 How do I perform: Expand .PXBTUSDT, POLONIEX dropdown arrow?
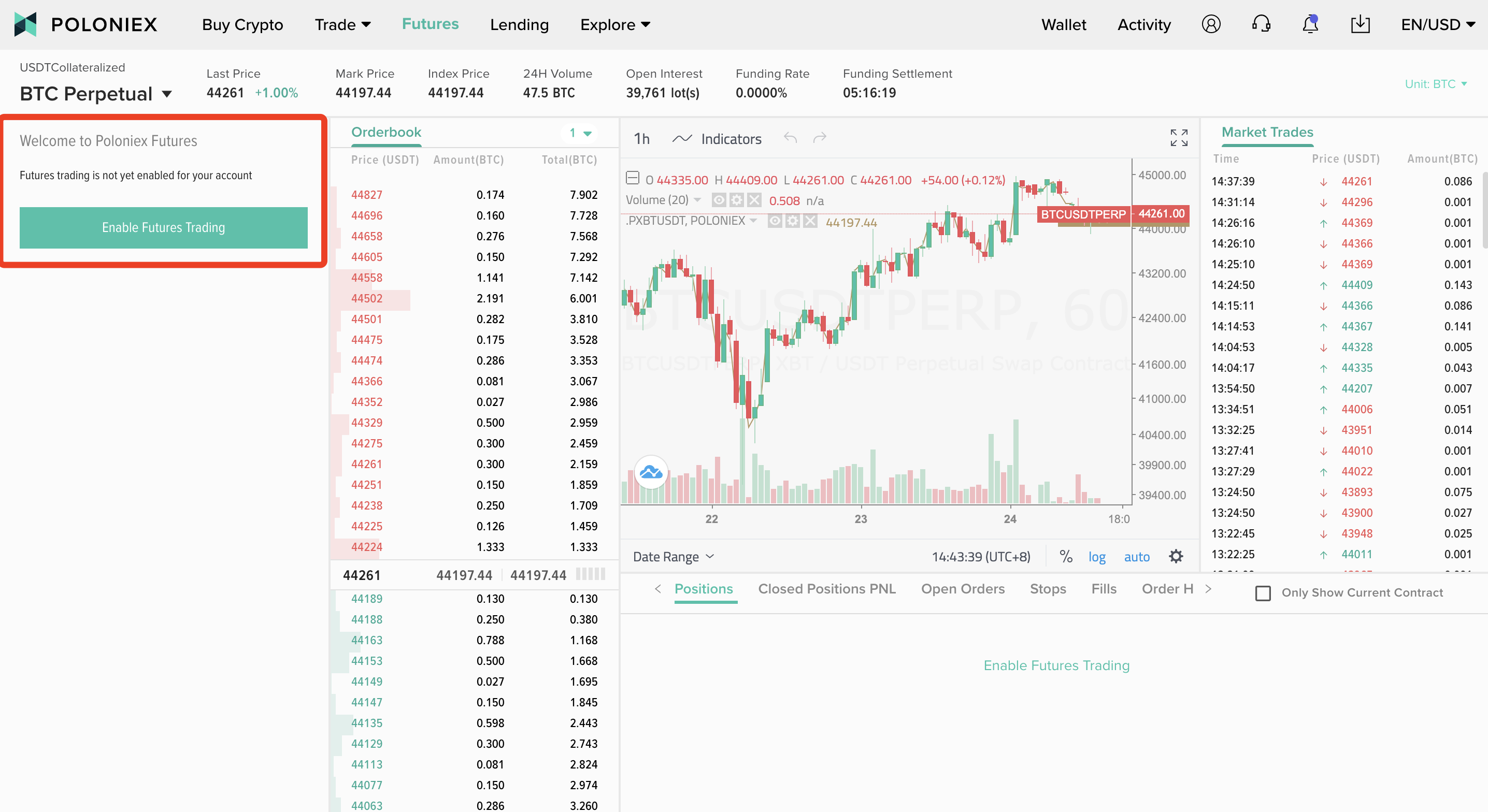click(x=753, y=221)
